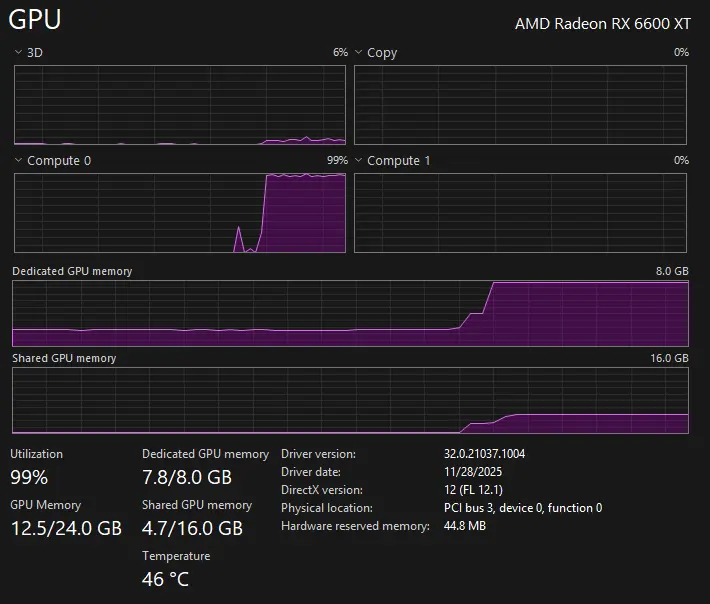This screenshot has width=710, height=604.
Task: Click the Utilization label
Action: 36,454
